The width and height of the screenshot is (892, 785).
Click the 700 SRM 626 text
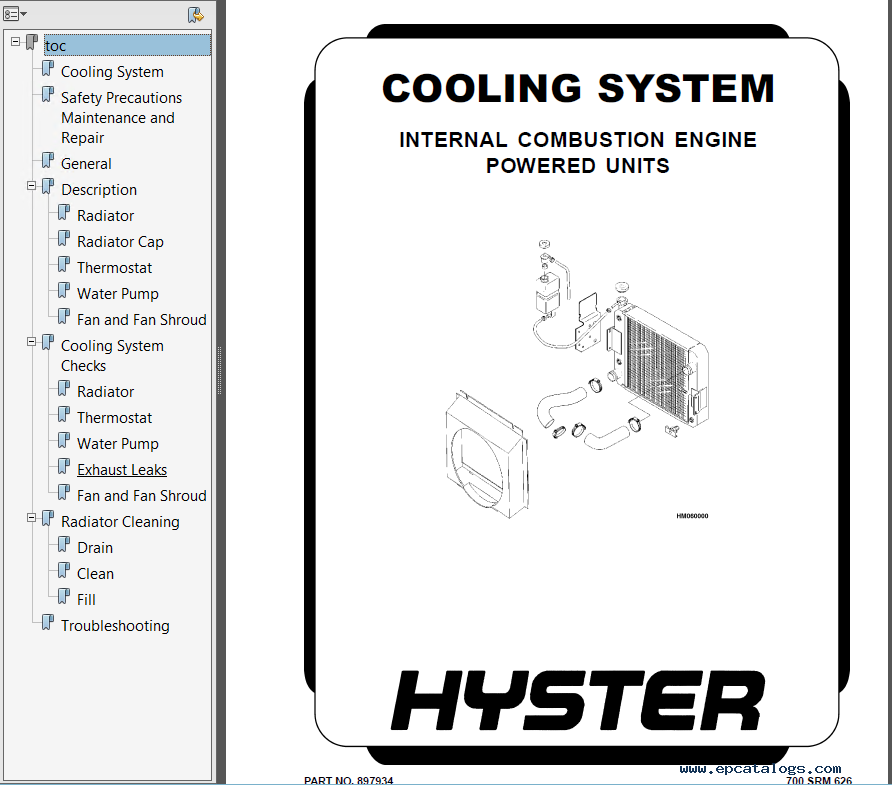click(x=819, y=780)
